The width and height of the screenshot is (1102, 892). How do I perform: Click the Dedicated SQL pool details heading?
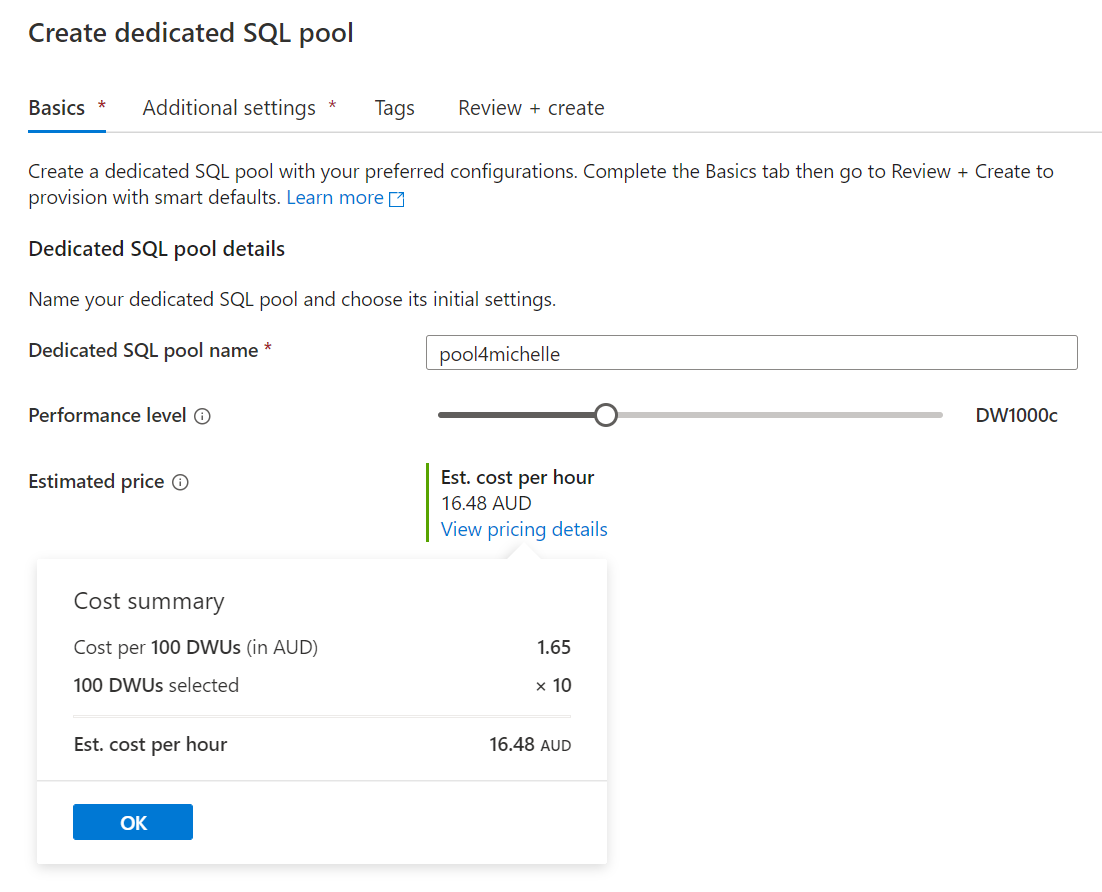tap(156, 249)
